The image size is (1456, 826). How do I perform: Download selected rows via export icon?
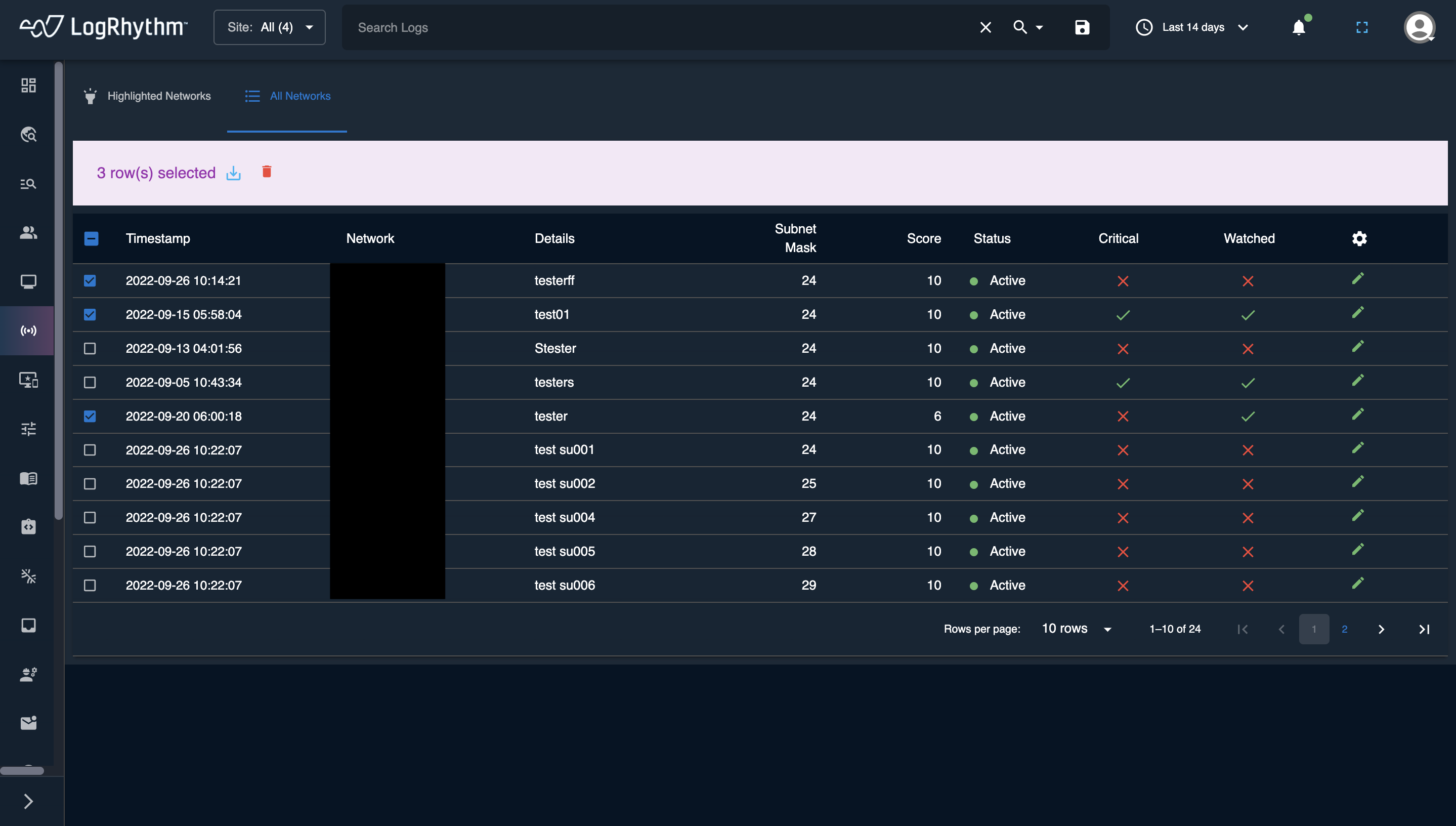(234, 173)
